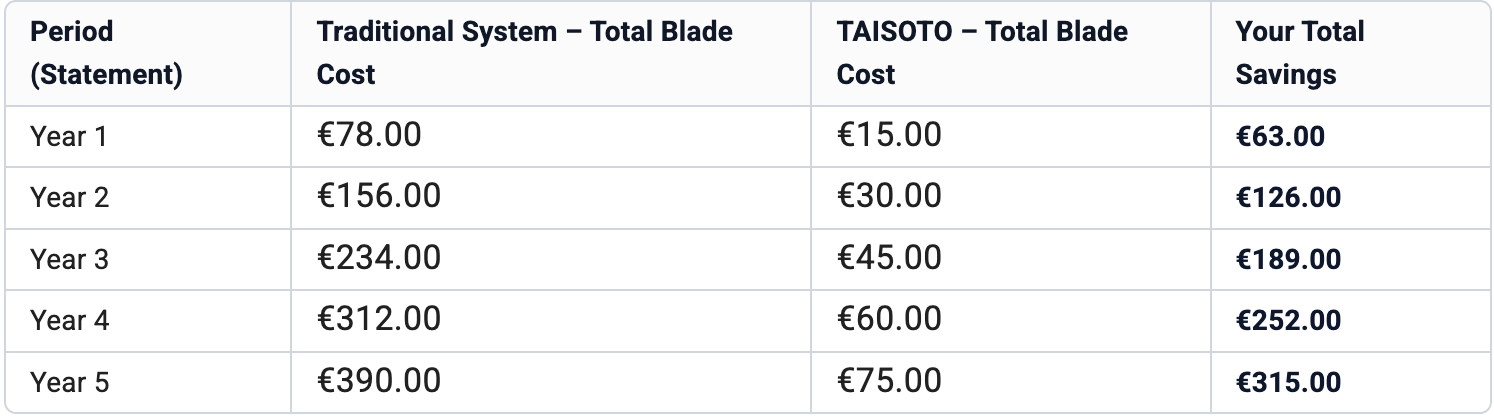This screenshot has height=420, width=1494.
Task: Click the €63.00 savings value
Action: (1280, 137)
